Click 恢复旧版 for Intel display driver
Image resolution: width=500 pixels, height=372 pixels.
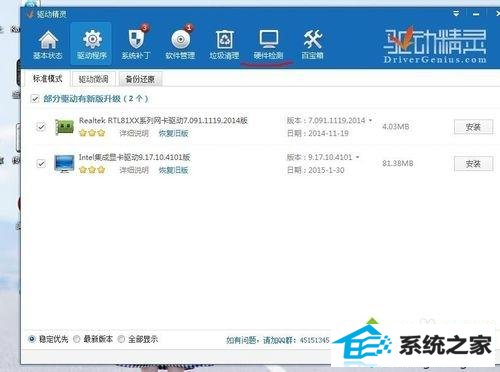[173, 170]
